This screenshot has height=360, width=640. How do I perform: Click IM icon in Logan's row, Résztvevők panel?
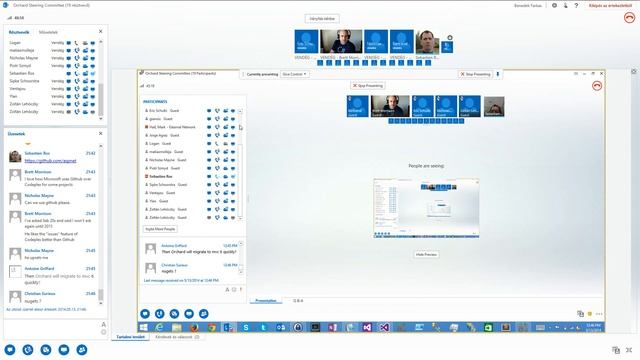point(69,43)
